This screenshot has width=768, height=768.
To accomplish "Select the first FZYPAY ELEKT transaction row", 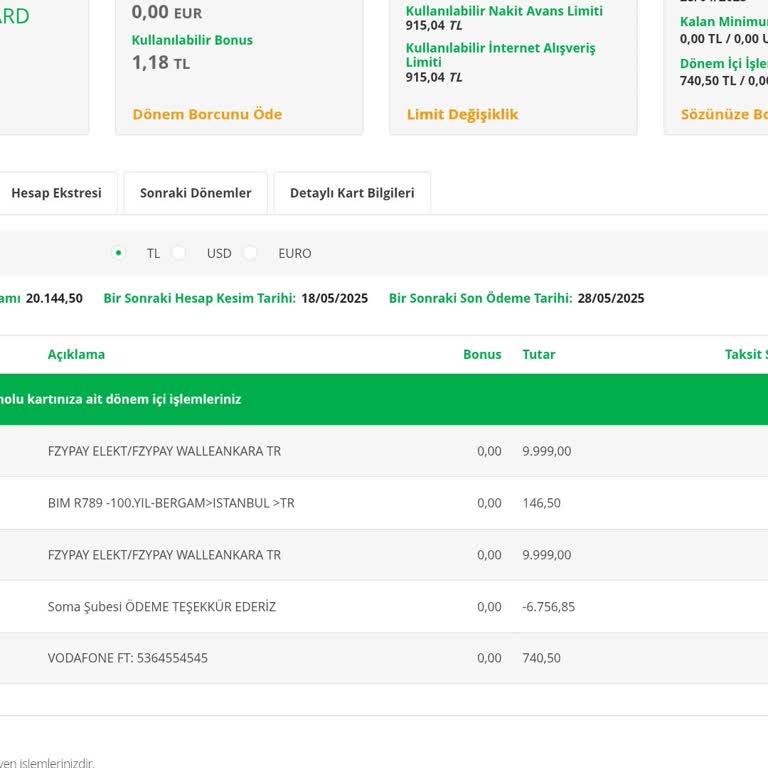I will (x=164, y=451).
